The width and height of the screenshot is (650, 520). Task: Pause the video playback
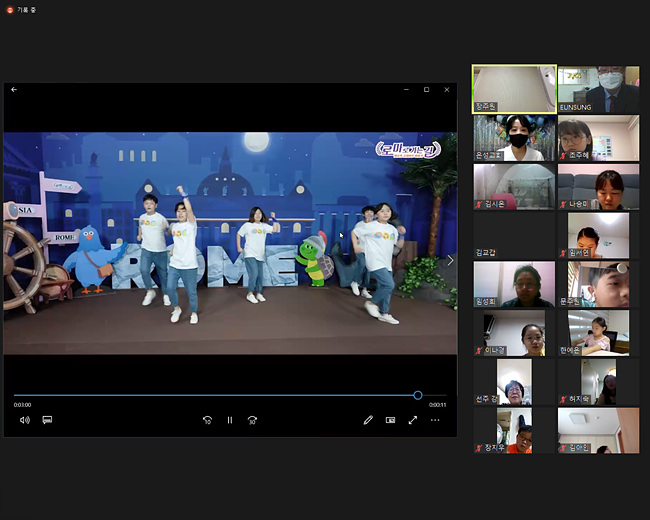click(230, 420)
